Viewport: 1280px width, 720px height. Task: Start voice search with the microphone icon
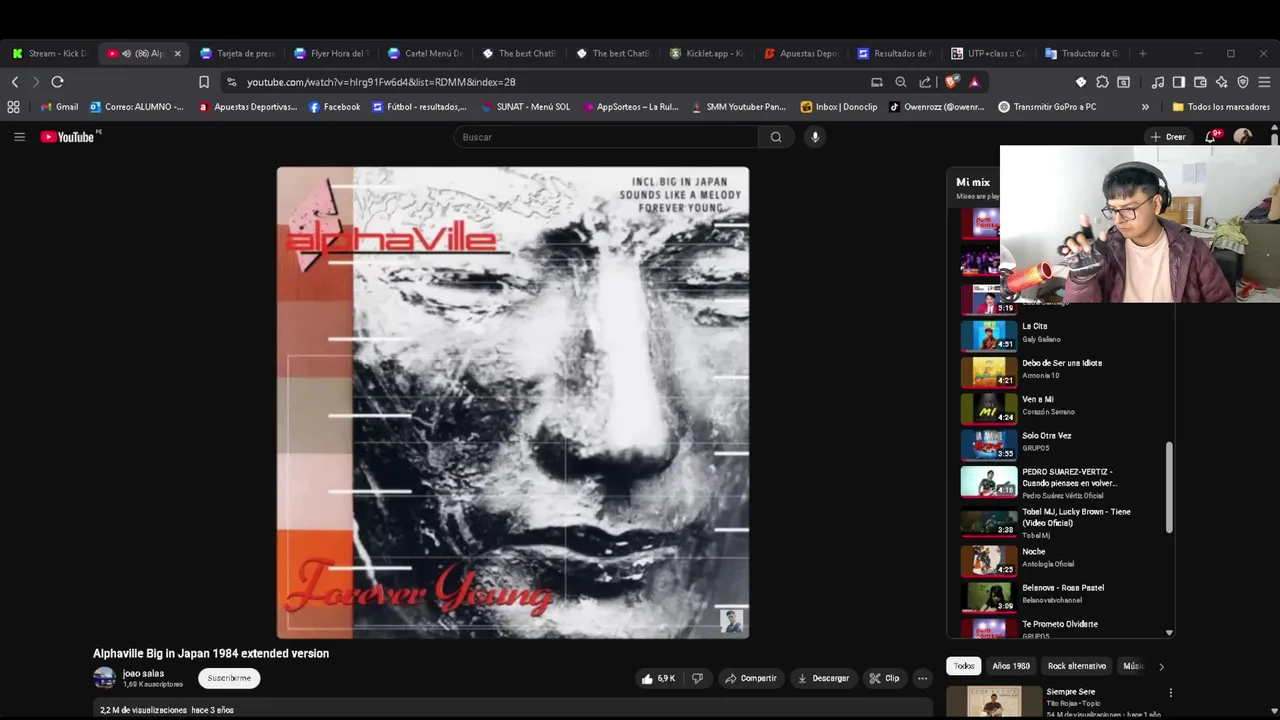[x=815, y=137]
